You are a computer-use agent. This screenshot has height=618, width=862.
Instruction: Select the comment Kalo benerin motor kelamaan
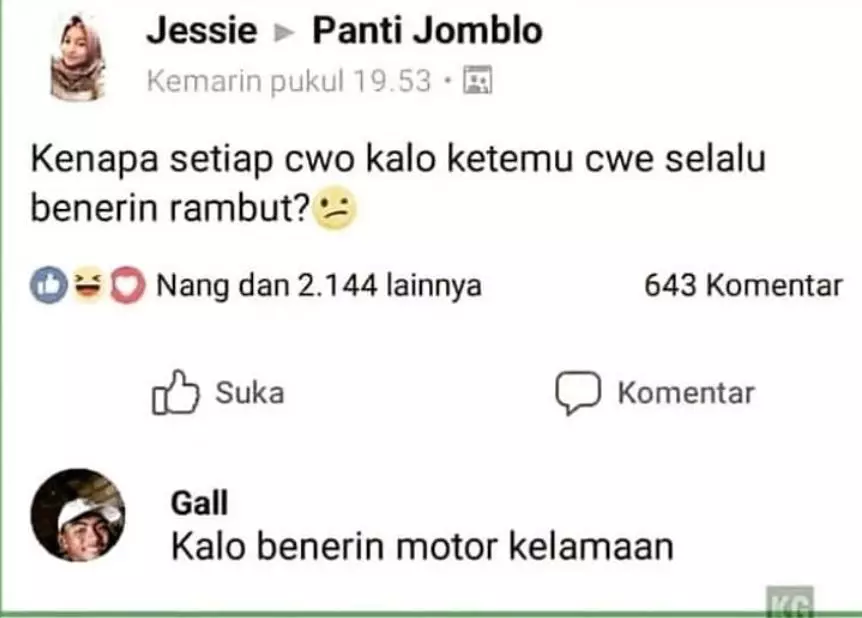pyautogui.click(x=422, y=547)
